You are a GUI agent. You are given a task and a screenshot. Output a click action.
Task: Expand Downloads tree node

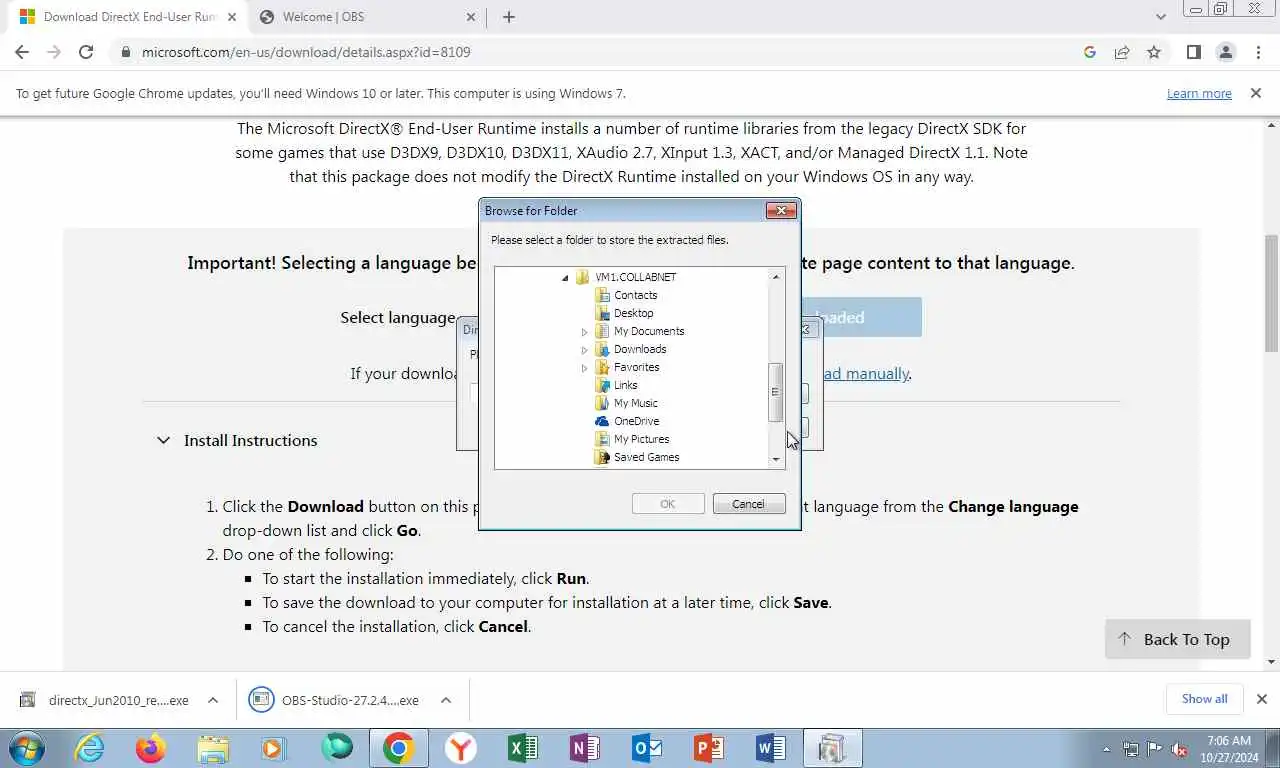pyautogui.click(x=585, y=350)
